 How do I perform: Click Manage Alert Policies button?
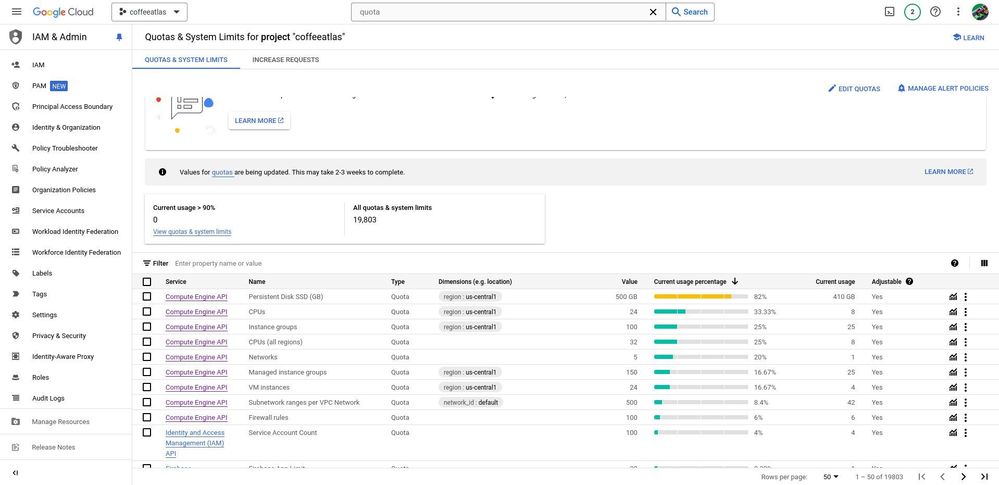943,89
